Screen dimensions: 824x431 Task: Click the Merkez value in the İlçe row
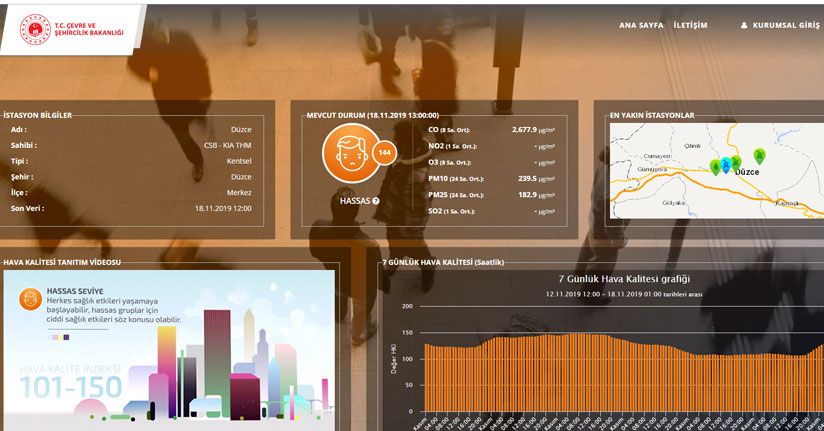239,192
